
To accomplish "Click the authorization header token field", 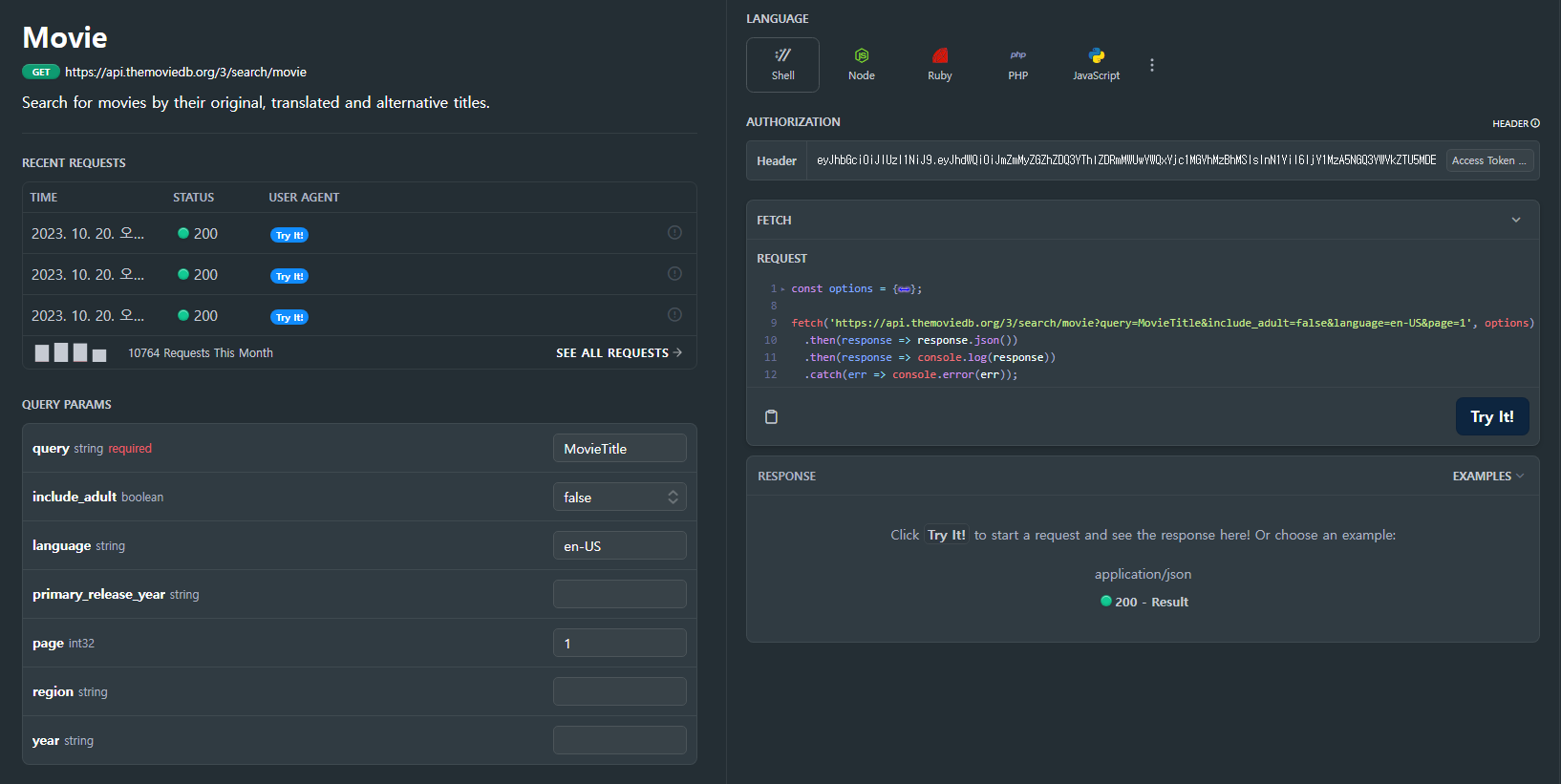I will click(x=1126, y=160).
